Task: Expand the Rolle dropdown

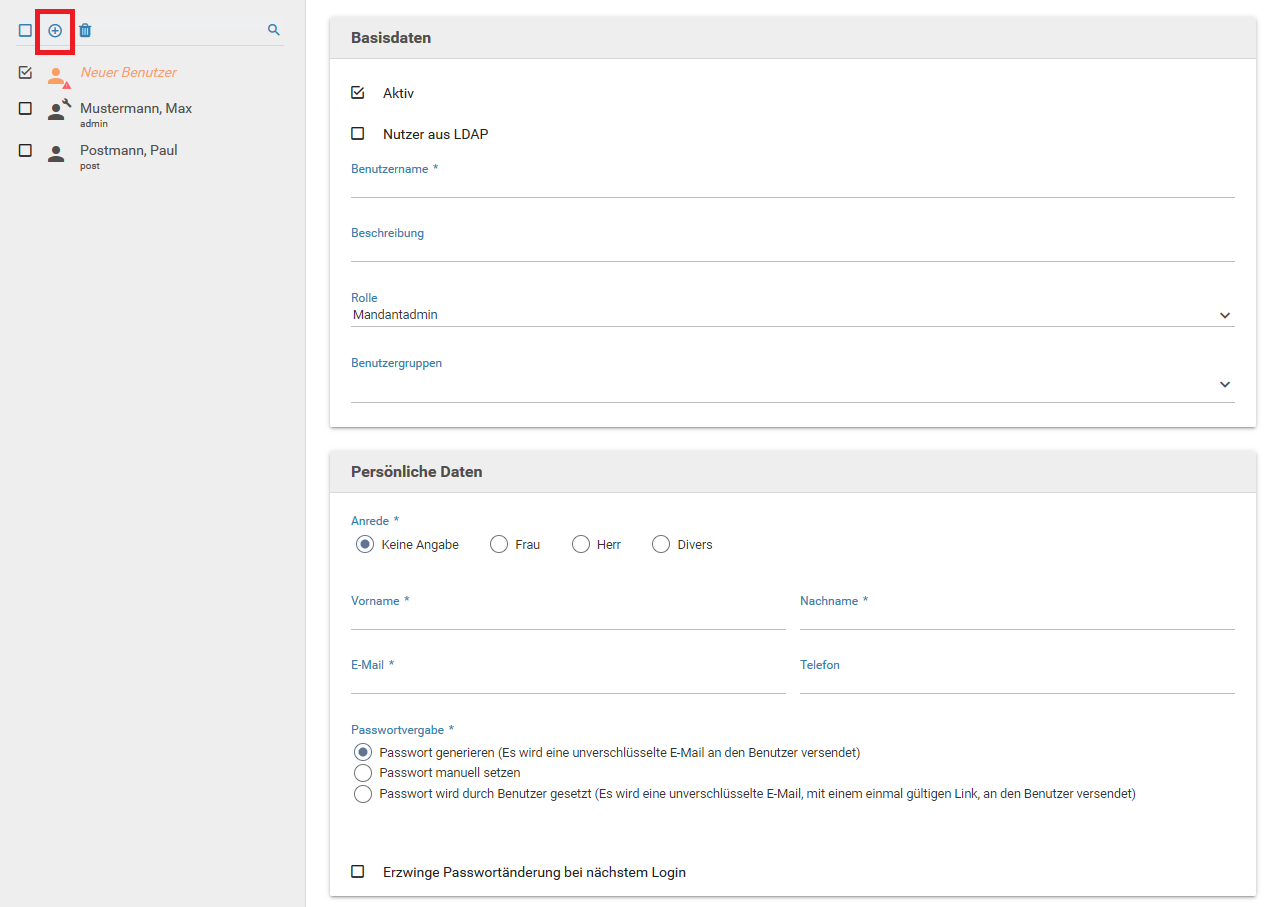Action: (792, 315)
